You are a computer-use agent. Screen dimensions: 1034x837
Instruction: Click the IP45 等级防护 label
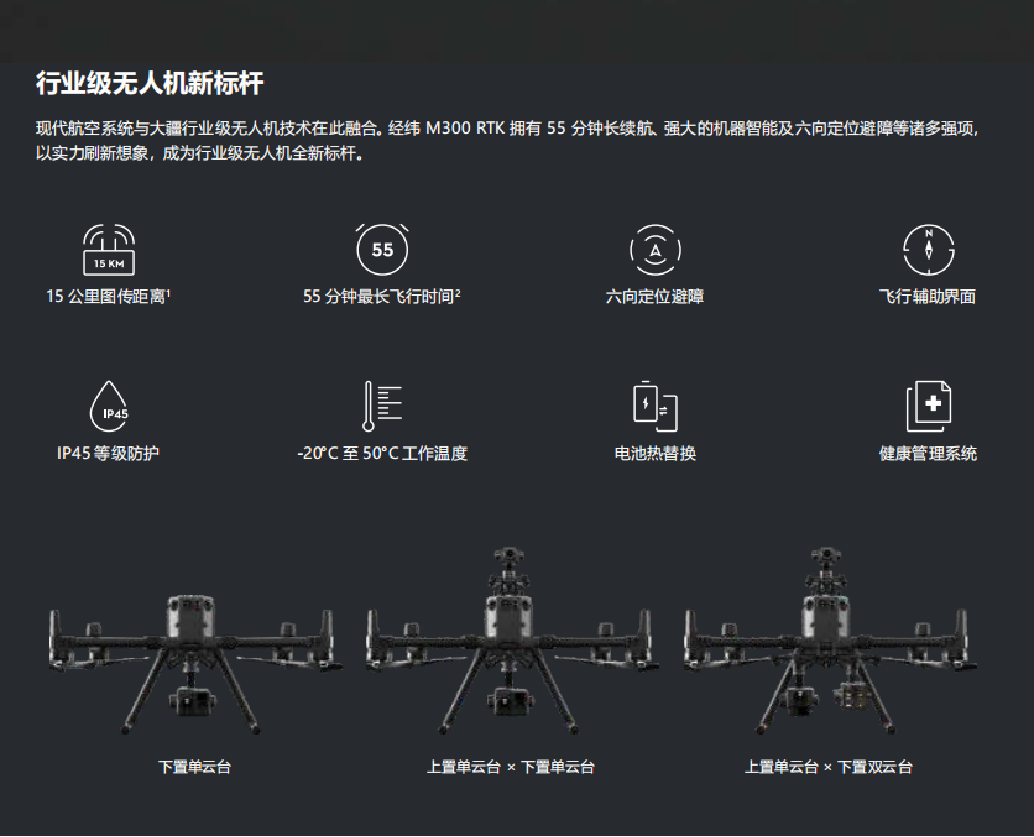[108, 453]
